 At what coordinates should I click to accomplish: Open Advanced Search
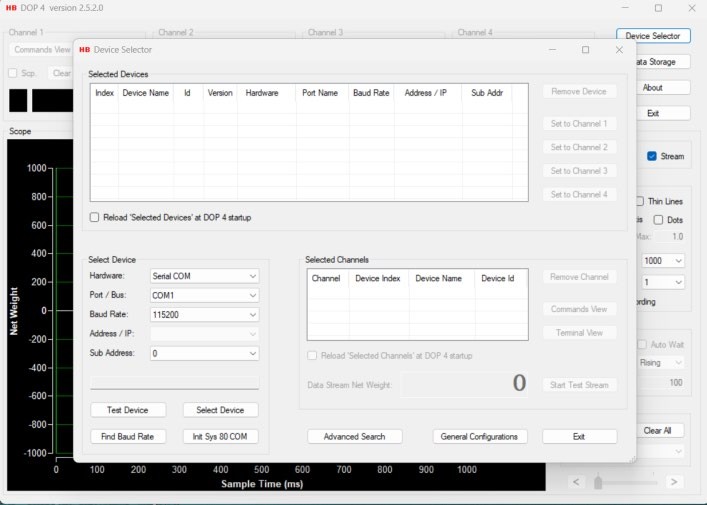tap(354, 436)
